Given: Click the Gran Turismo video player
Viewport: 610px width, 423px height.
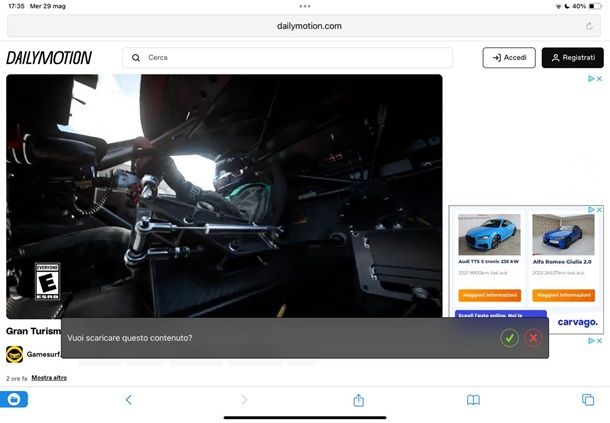Looking at the screenshot, I should (x=224, y=197).
